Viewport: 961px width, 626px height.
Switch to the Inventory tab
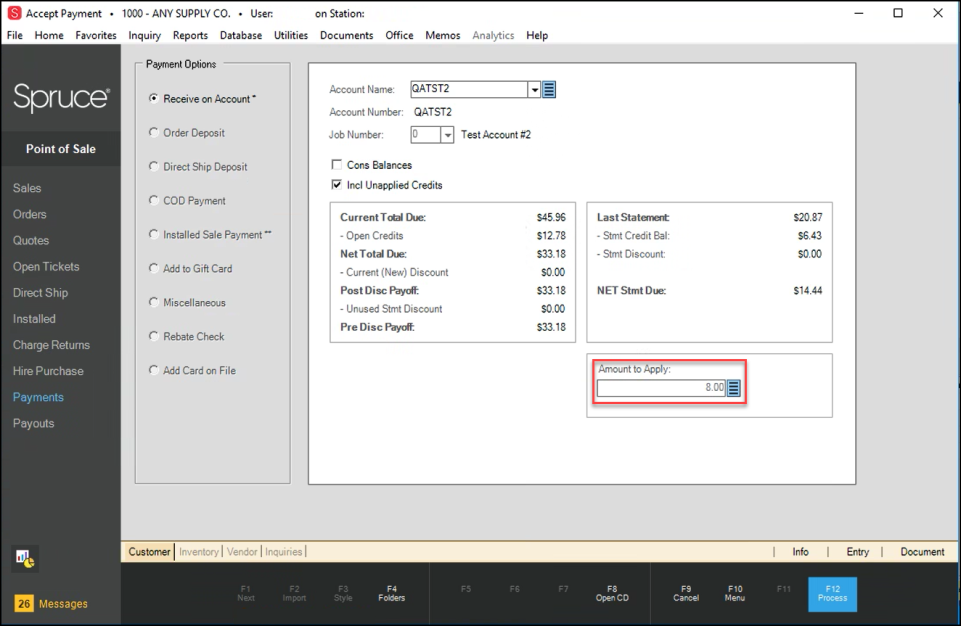pos(199,552)
